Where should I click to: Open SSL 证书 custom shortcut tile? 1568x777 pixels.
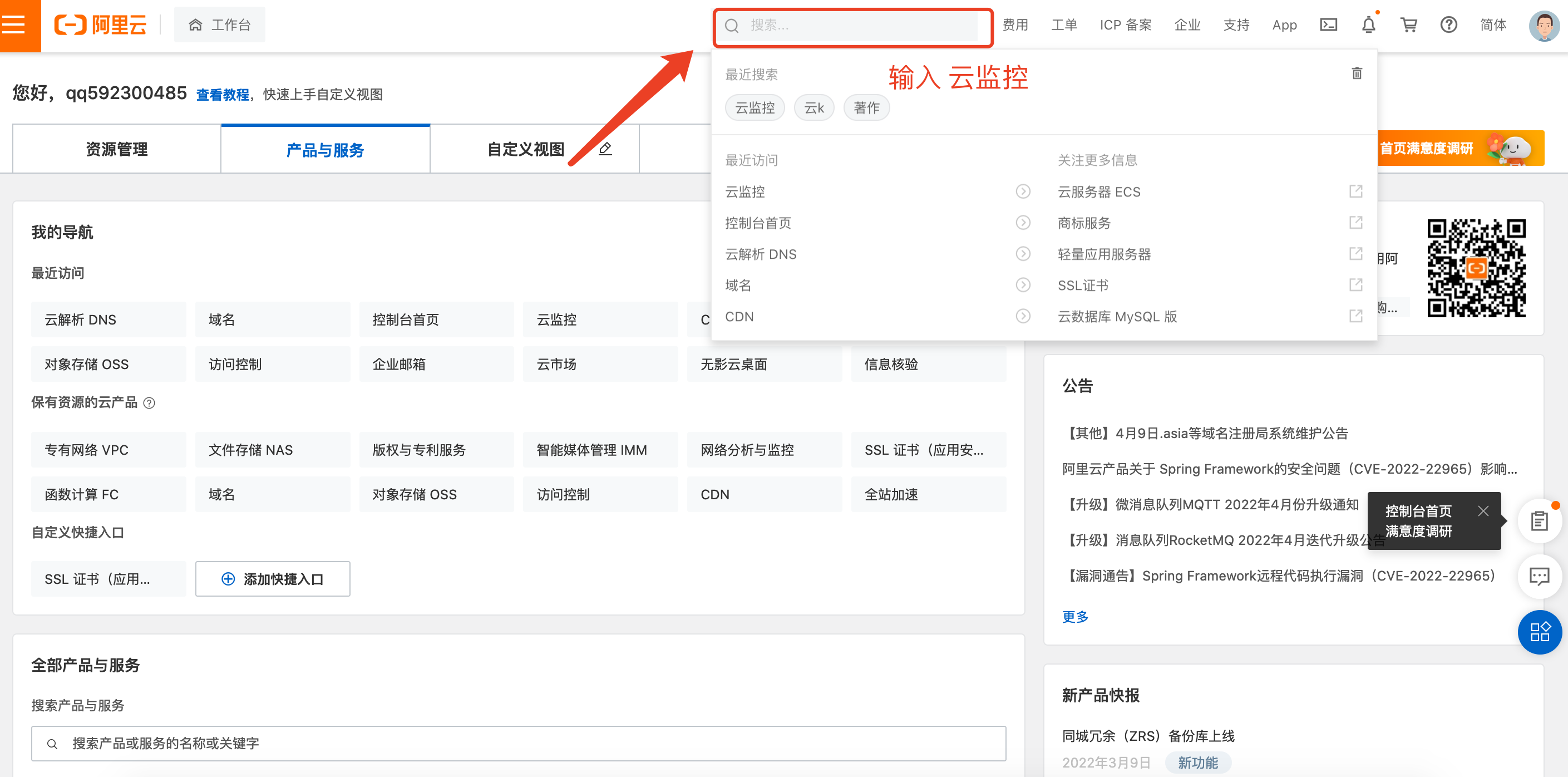[109, 579]
